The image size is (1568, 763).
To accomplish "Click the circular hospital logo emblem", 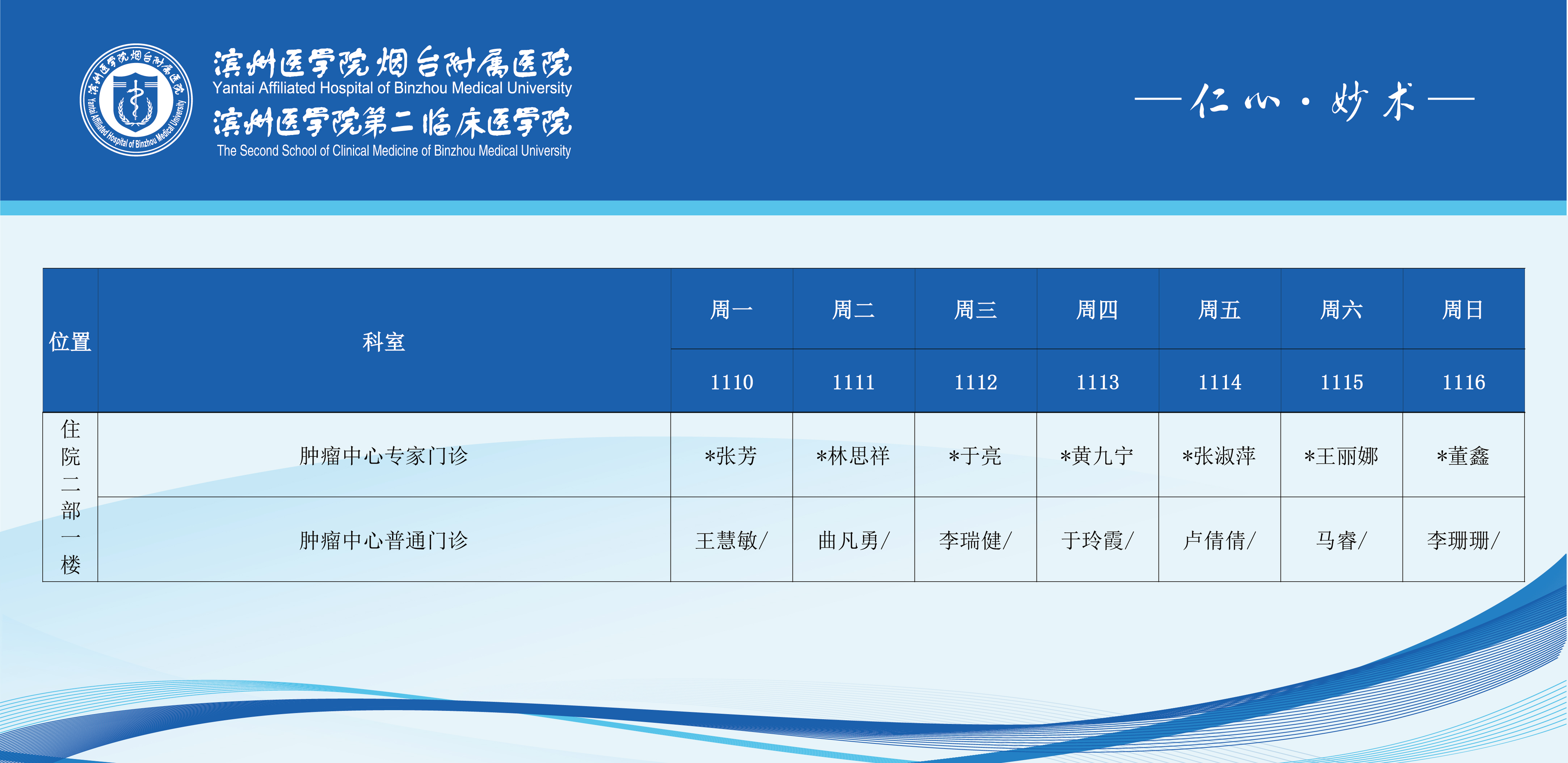I will pos(136,100).
